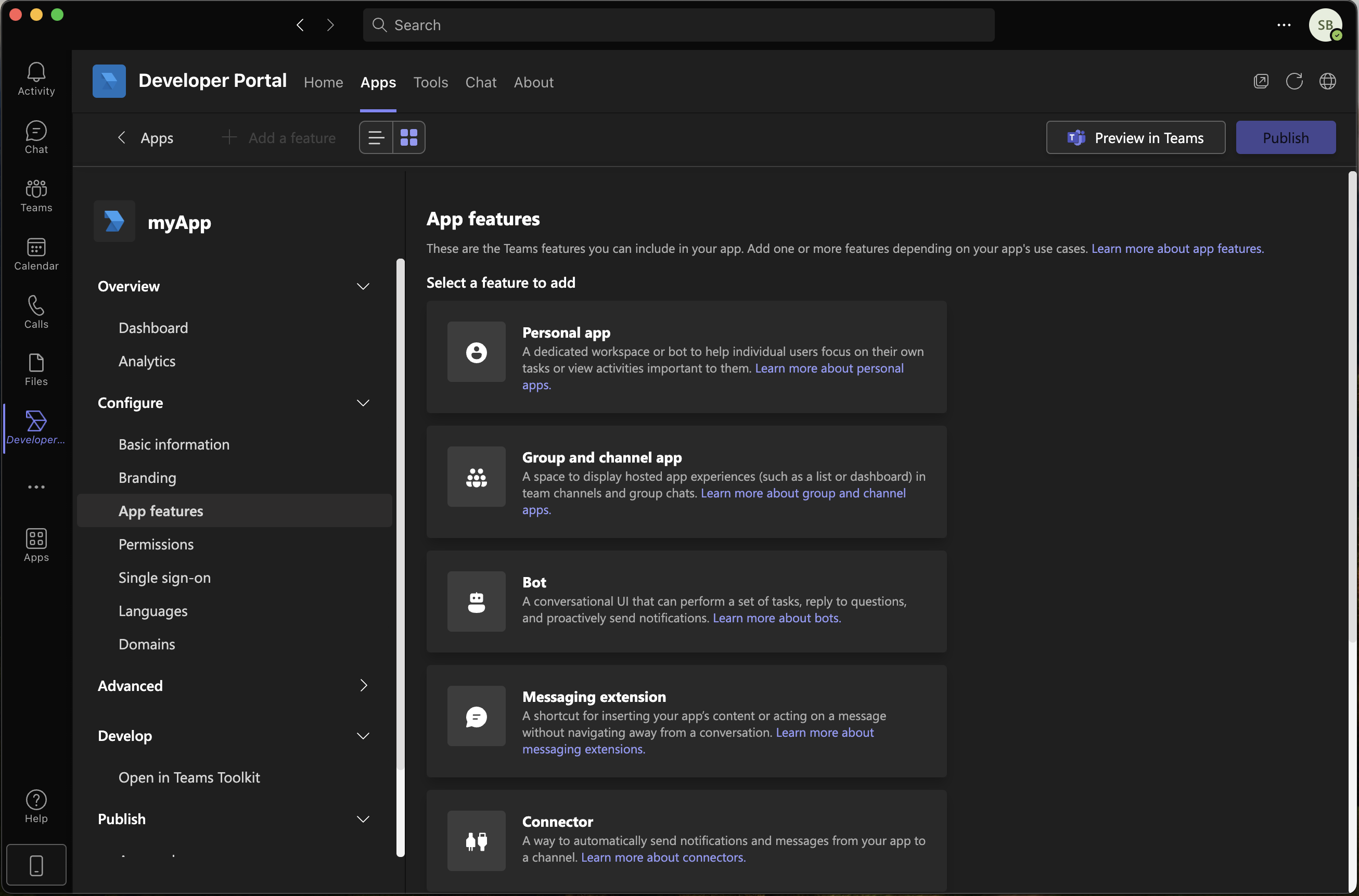The width and height of the screenshot is (1359, 896).
Task: Show more apps ellipsis in left rail
Action: (x=36, y=487)
